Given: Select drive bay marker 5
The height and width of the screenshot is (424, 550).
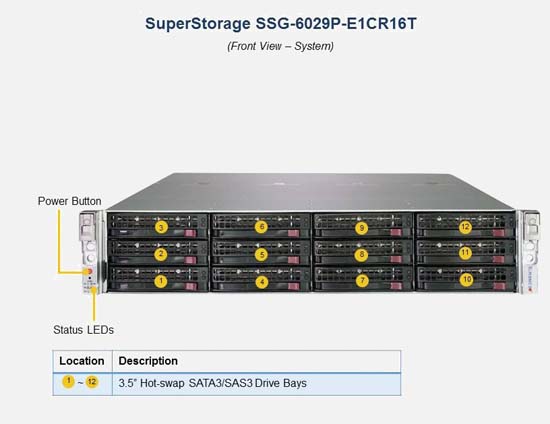Looking at the screenshot, I should [261, 255].
